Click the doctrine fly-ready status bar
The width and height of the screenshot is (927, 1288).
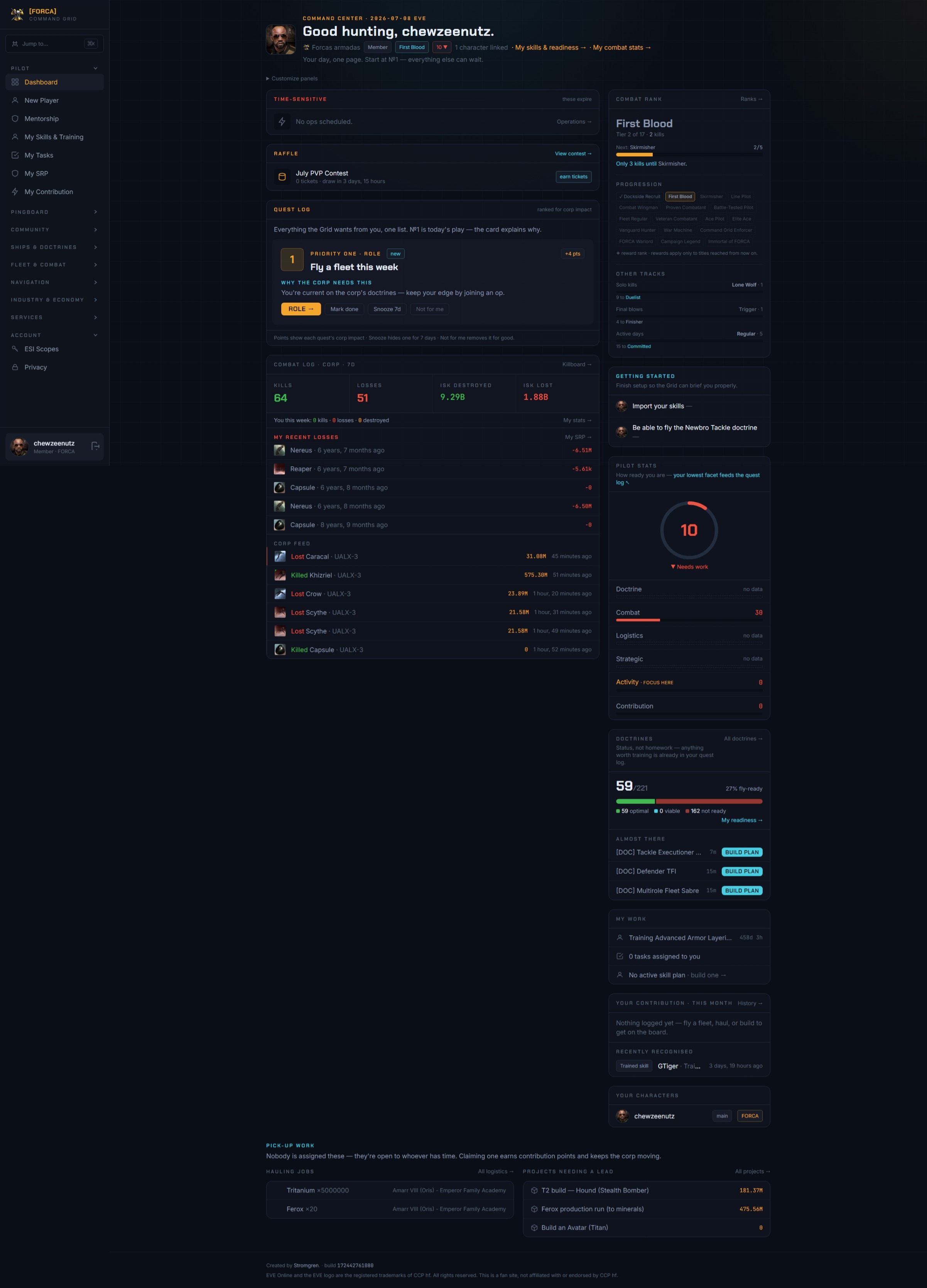click(x=689, y=801)
